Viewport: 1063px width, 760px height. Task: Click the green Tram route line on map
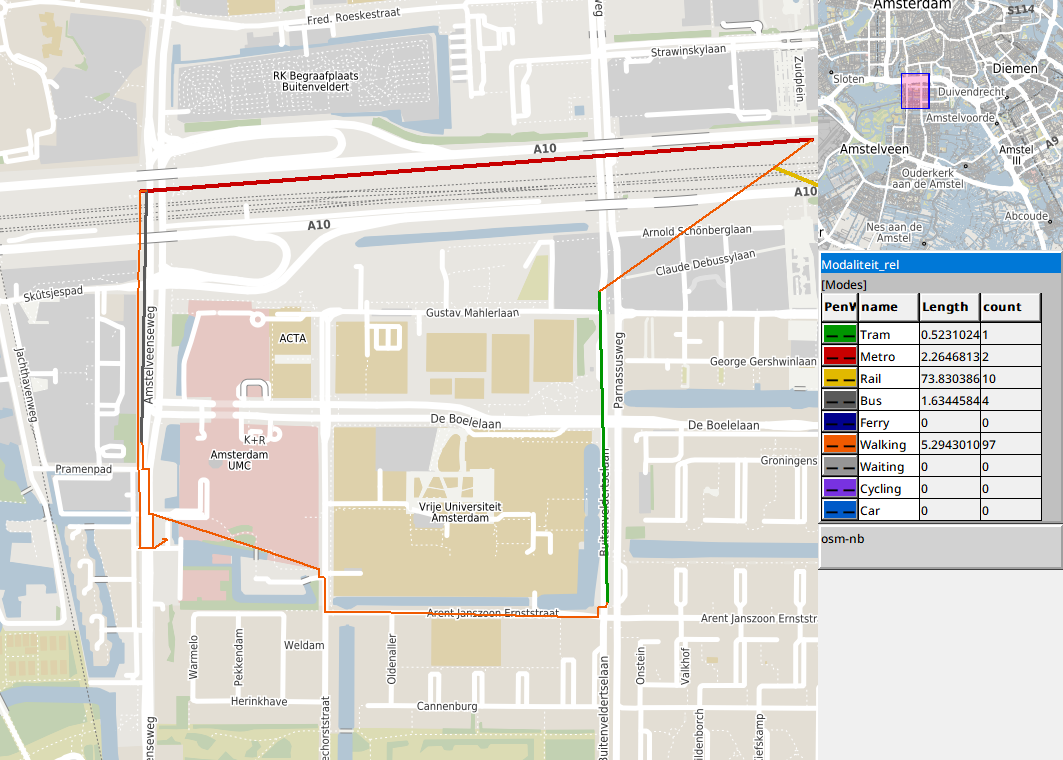tap(603, 447)
